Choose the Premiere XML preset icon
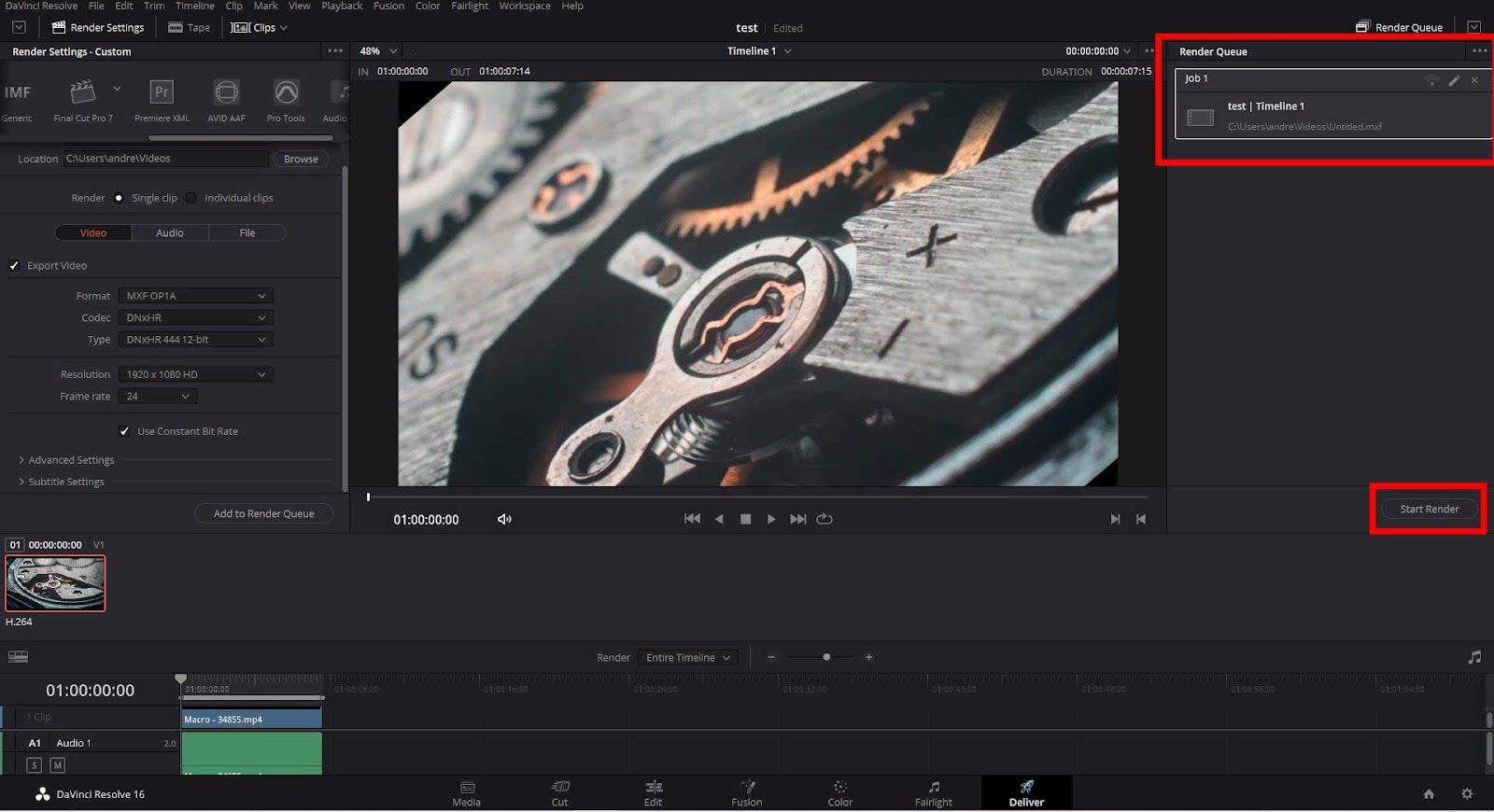1494x812 pixels. (x=162, y=92)
